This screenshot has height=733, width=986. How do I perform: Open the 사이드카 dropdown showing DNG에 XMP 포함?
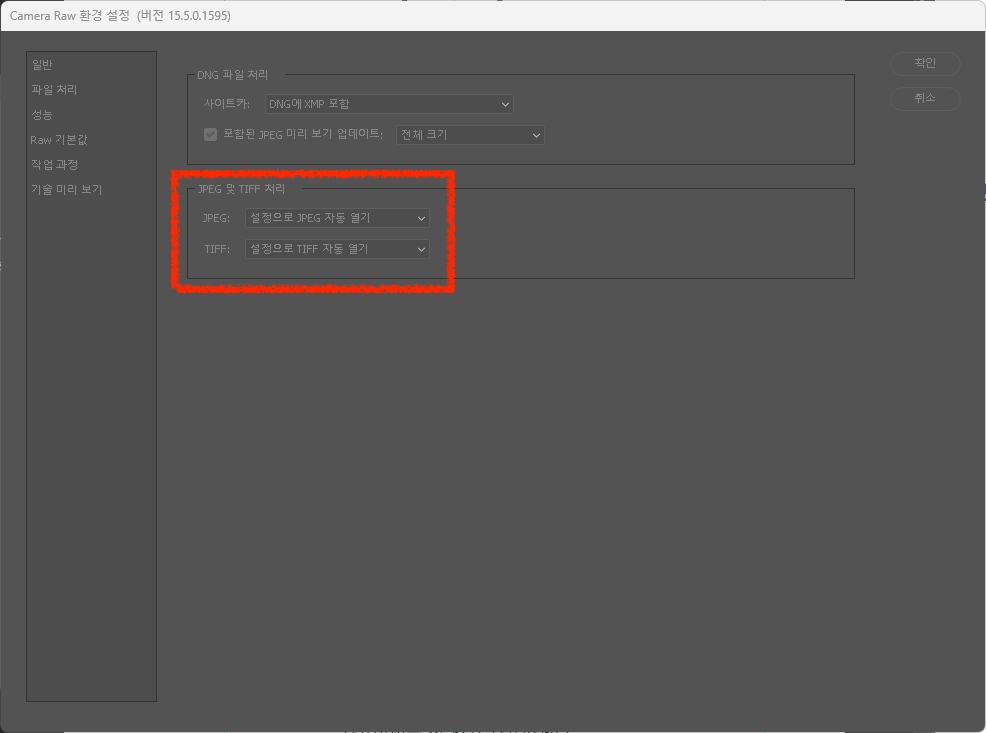[x=389, y=104]
